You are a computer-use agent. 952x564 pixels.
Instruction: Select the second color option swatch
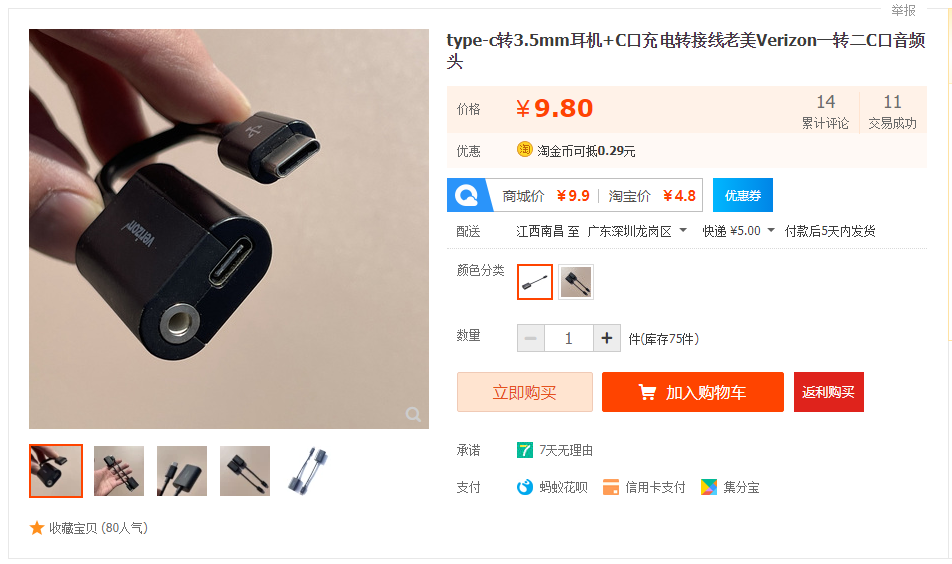click(x=576, y=282)
